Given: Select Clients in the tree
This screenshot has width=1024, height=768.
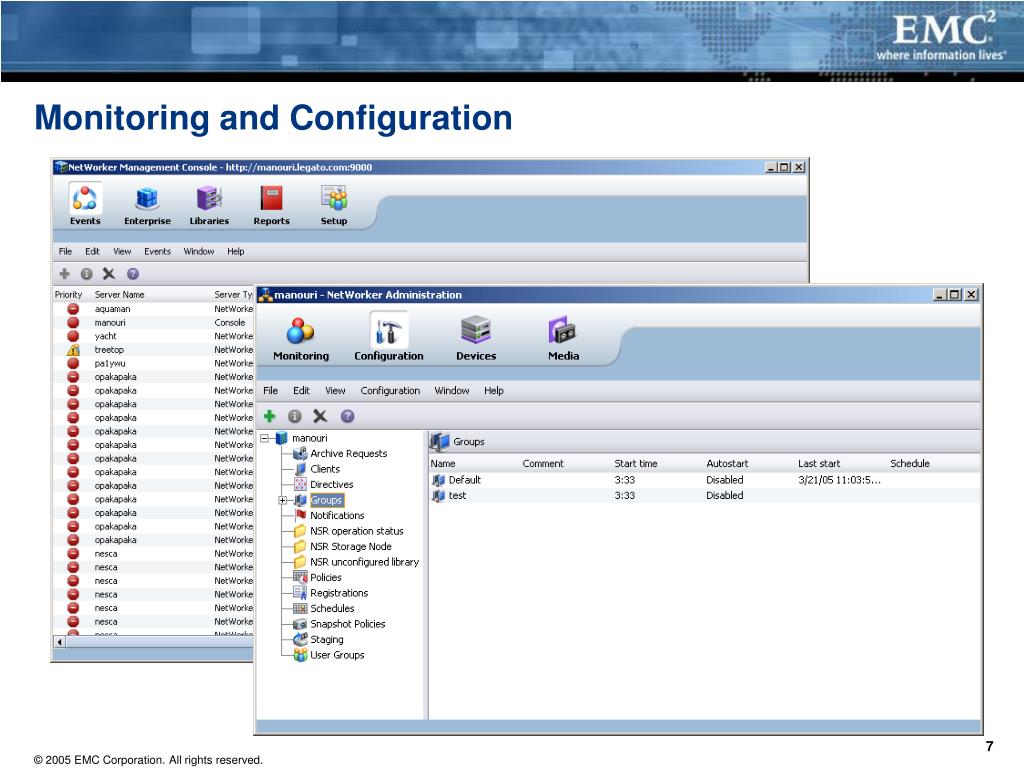Looking at the screenshot, I should pyautogui.click(x=325, y=469).
